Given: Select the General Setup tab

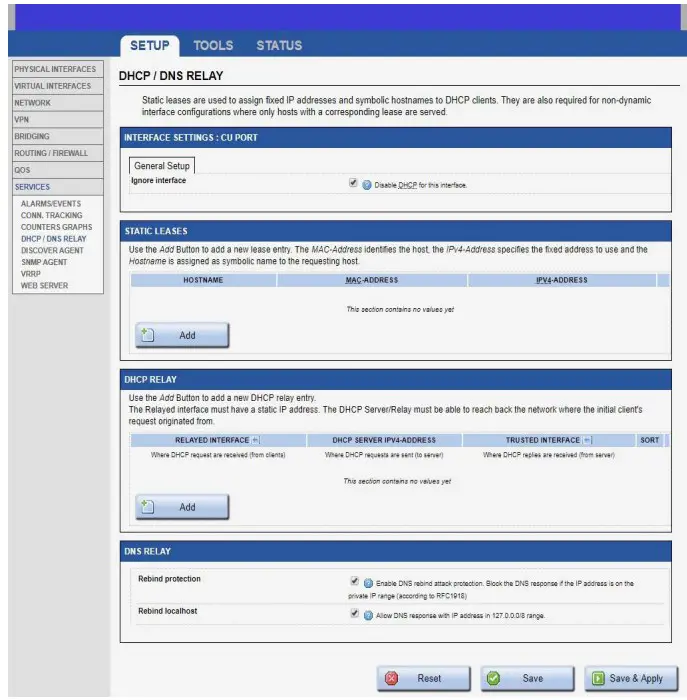Looking at the screenshot, I should 162,166.
